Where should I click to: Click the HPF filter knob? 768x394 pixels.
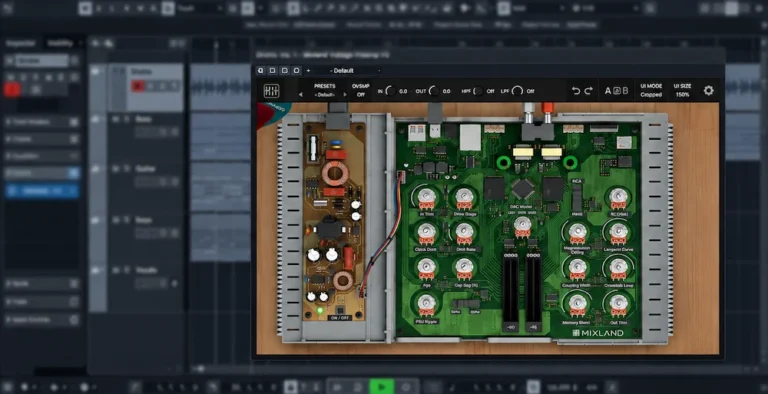[x=478, y=91]
